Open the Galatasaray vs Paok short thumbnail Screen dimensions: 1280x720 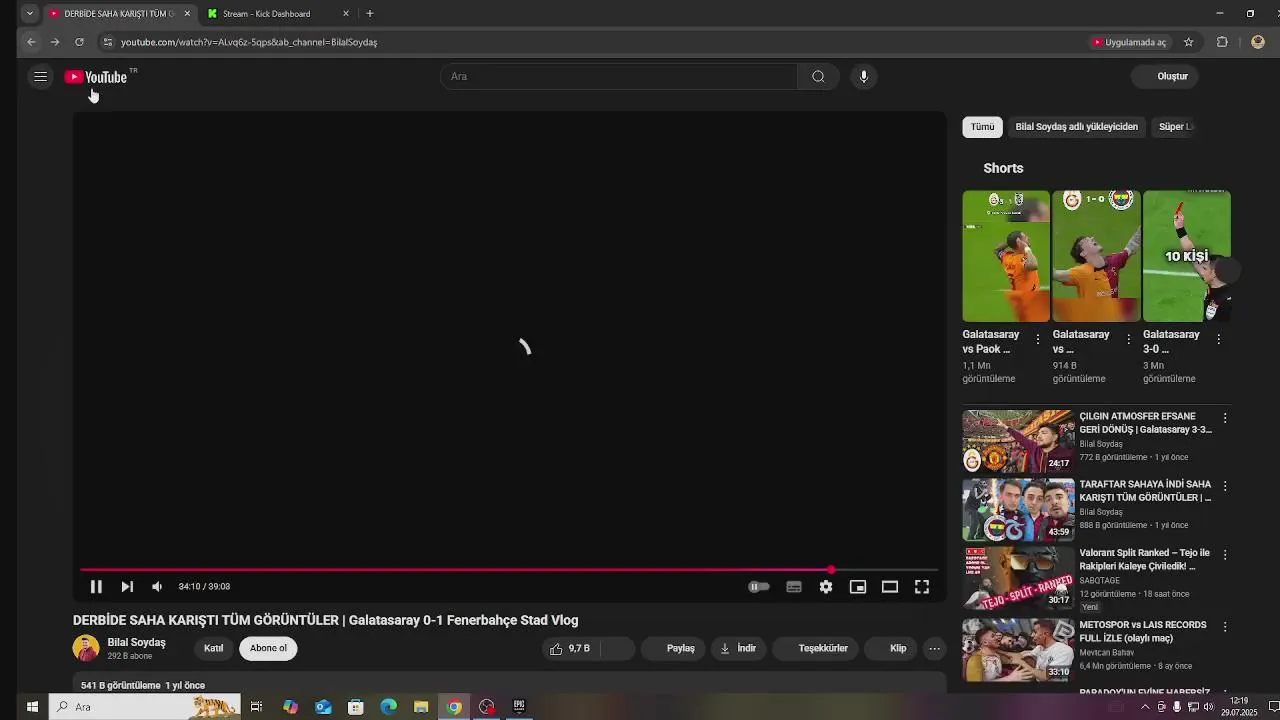(x=1006, y=256)
